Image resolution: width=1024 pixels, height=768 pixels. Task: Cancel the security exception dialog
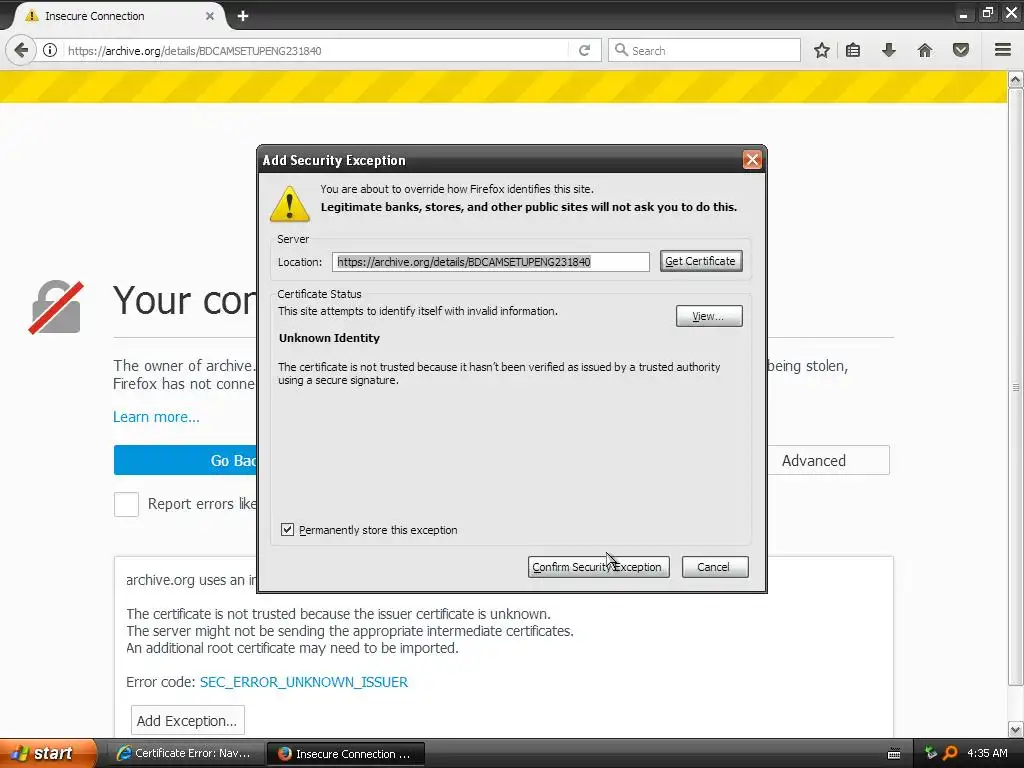coord(714,567)
